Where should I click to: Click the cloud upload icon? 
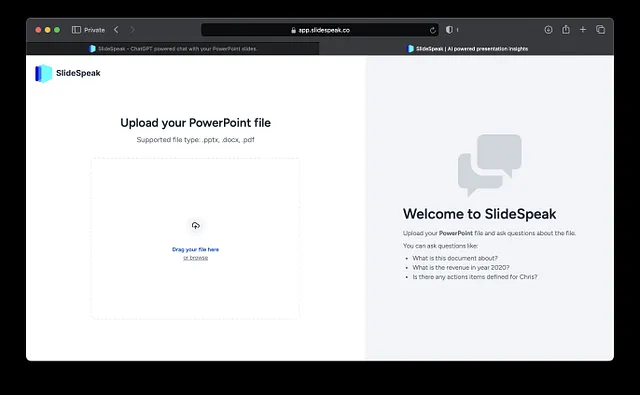(196, 225)
